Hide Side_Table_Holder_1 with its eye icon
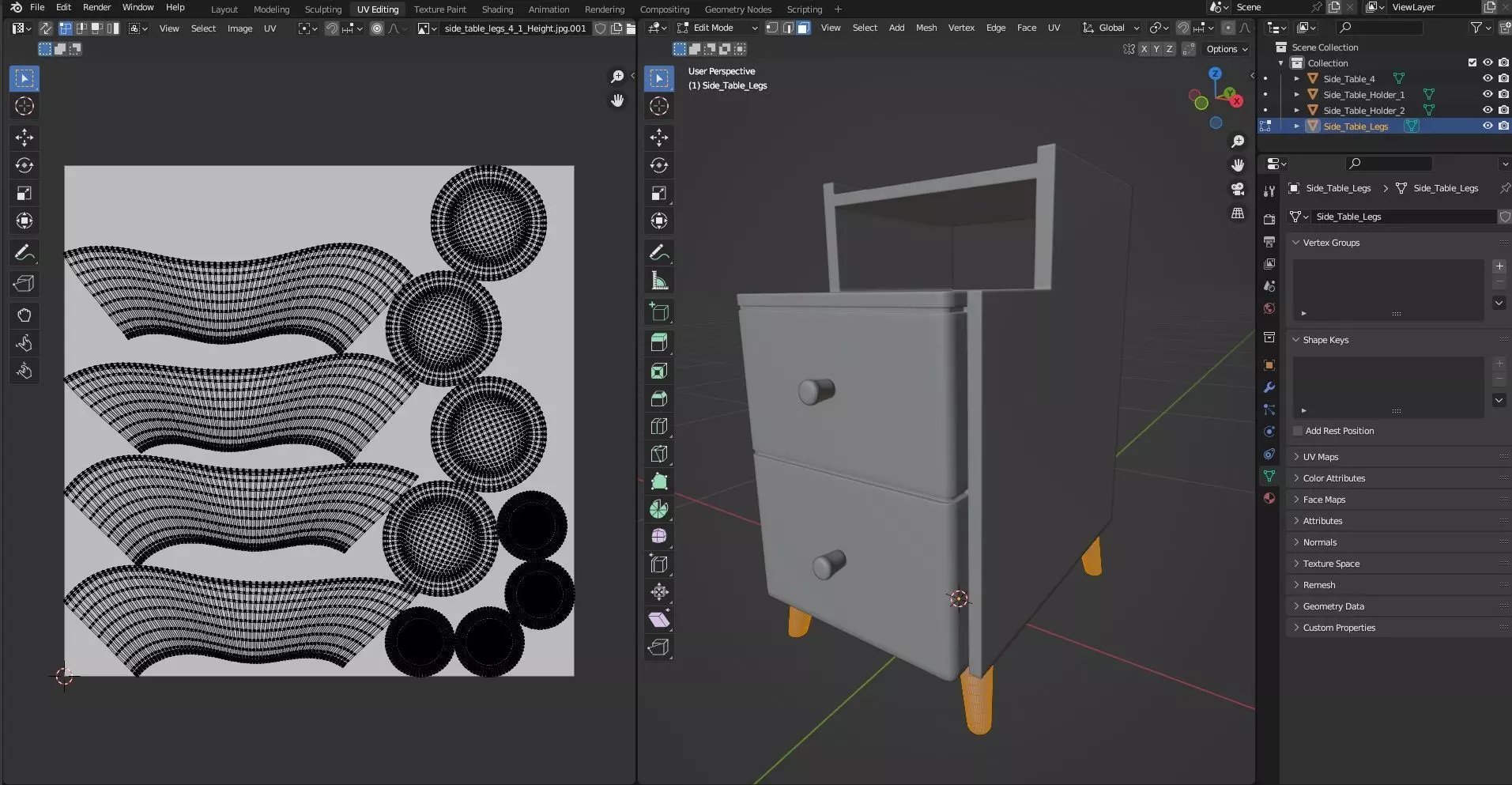Screen dimensions: 1512x785 [1487, 94]
